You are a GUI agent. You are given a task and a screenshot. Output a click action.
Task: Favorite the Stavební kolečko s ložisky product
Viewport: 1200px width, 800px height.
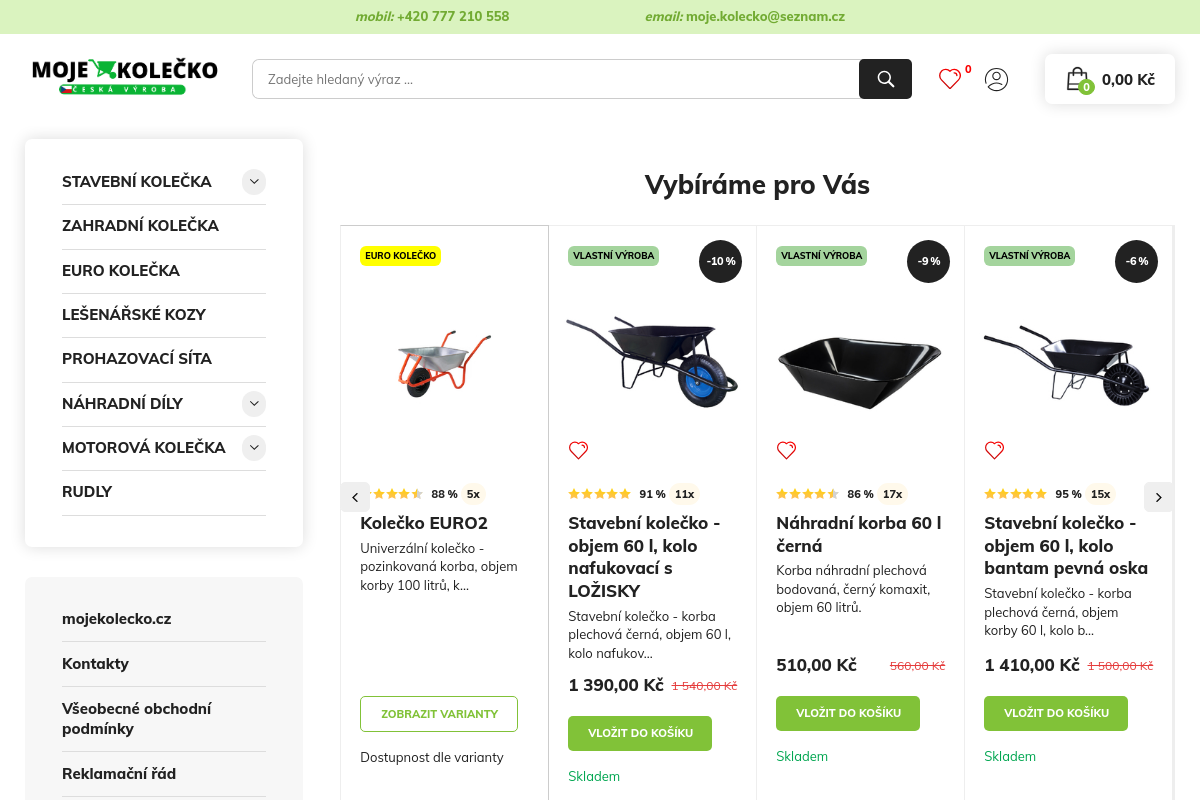click(578, 451)
